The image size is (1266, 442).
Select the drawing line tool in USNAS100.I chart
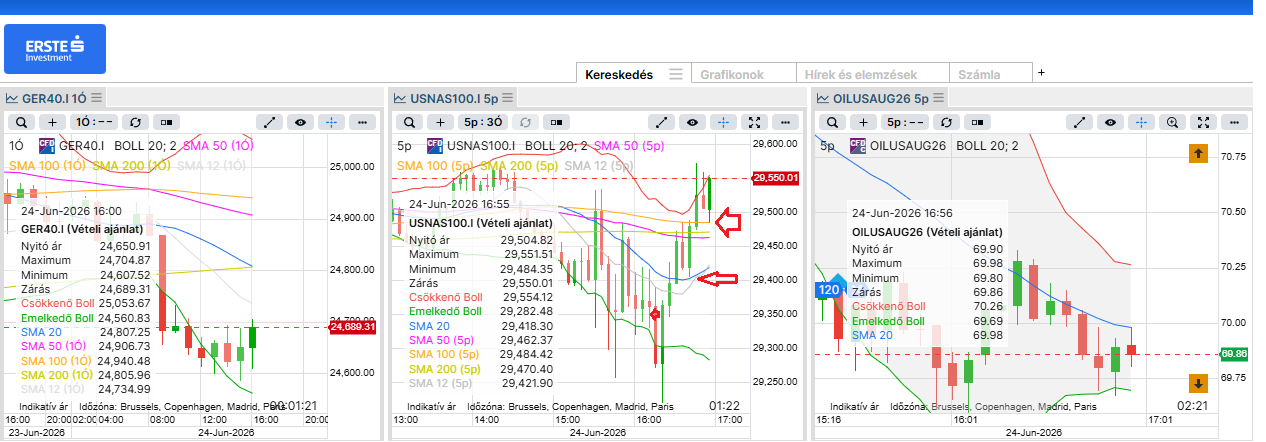tap(660, 122)
